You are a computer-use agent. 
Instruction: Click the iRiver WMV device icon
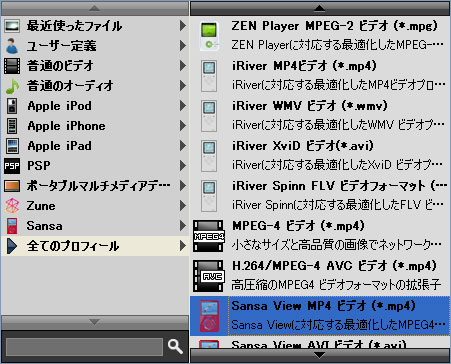pos(209,116)
